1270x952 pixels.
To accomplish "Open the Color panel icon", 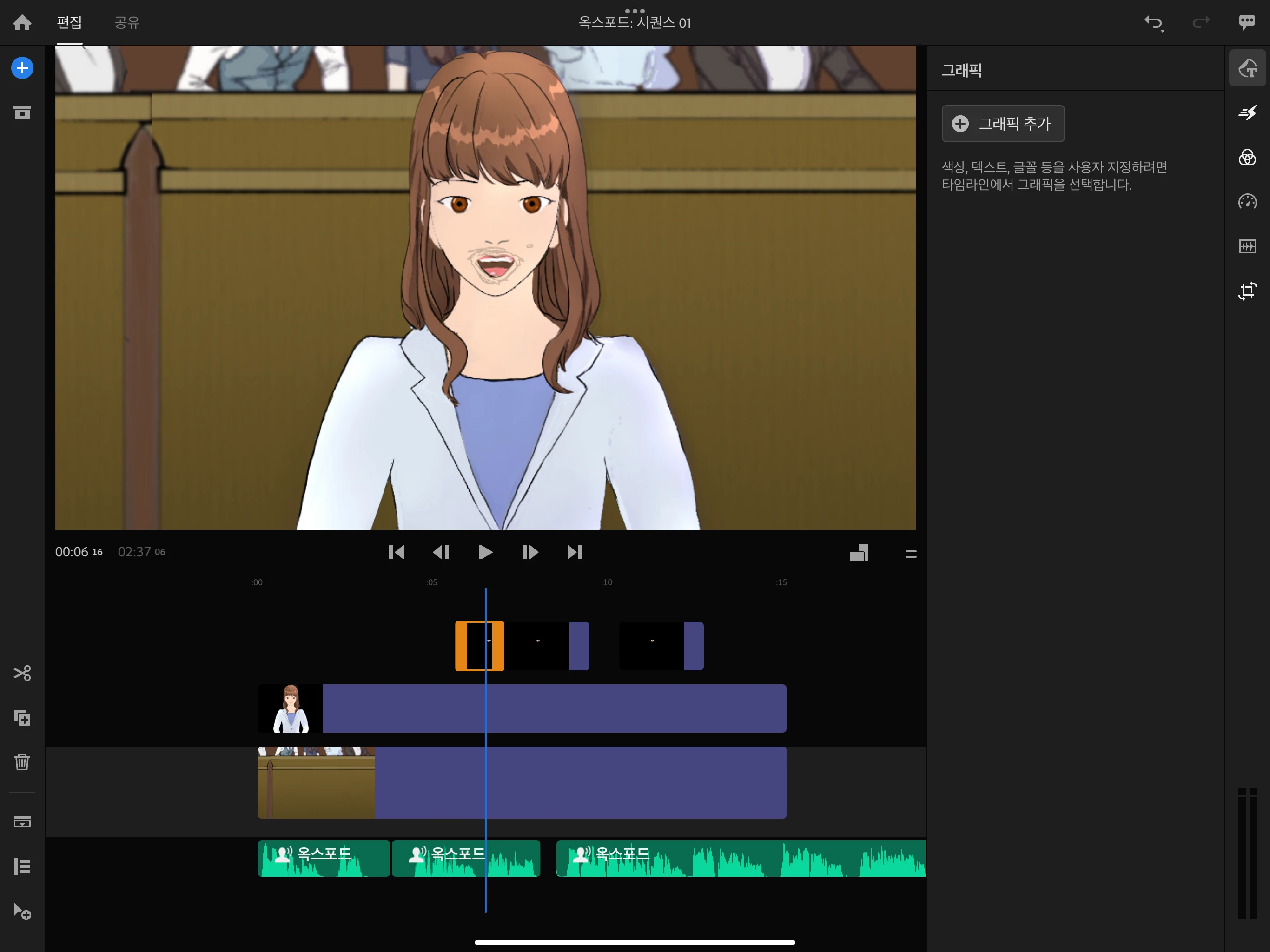I will point(1247,157).
